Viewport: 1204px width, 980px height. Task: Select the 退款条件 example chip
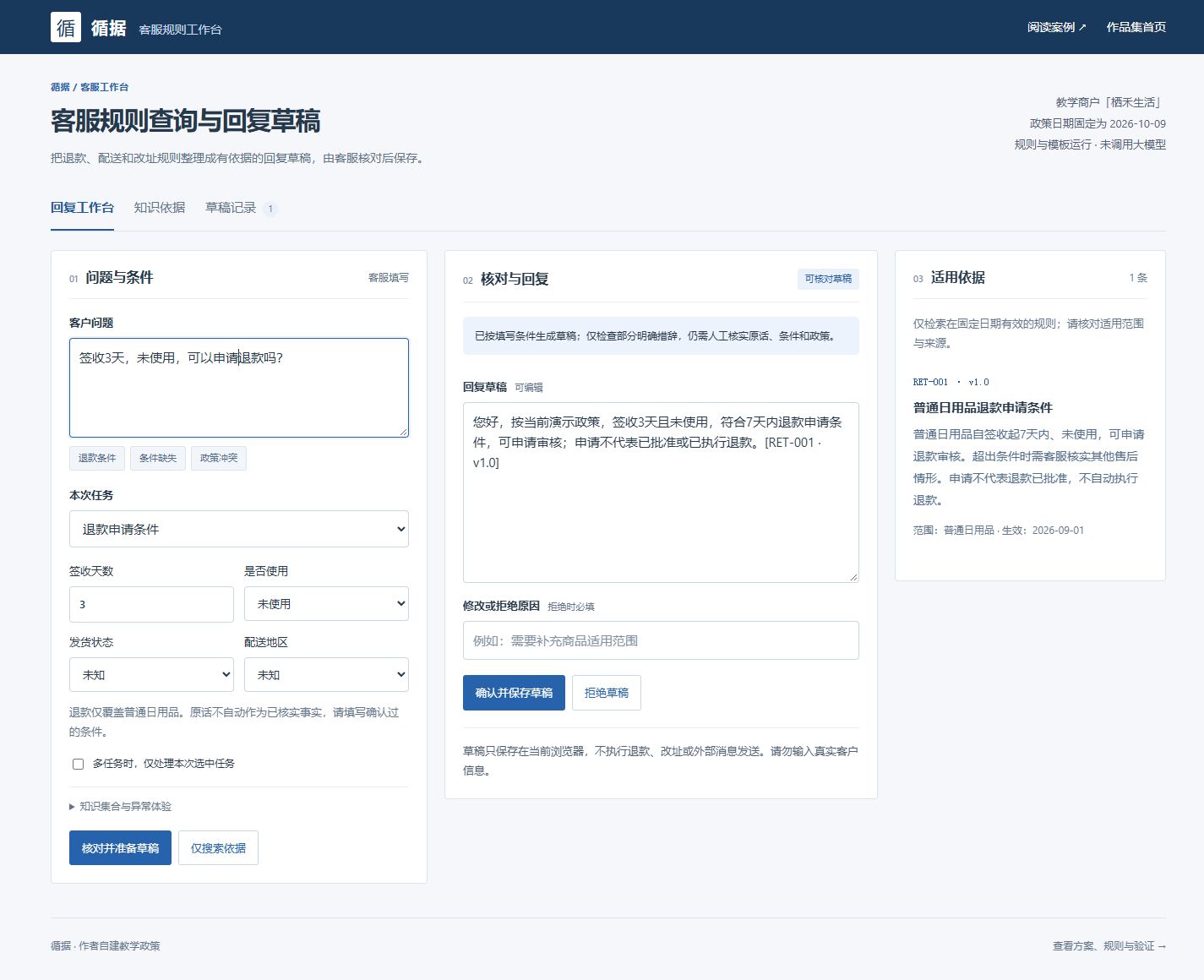click(x=97, y=458)
